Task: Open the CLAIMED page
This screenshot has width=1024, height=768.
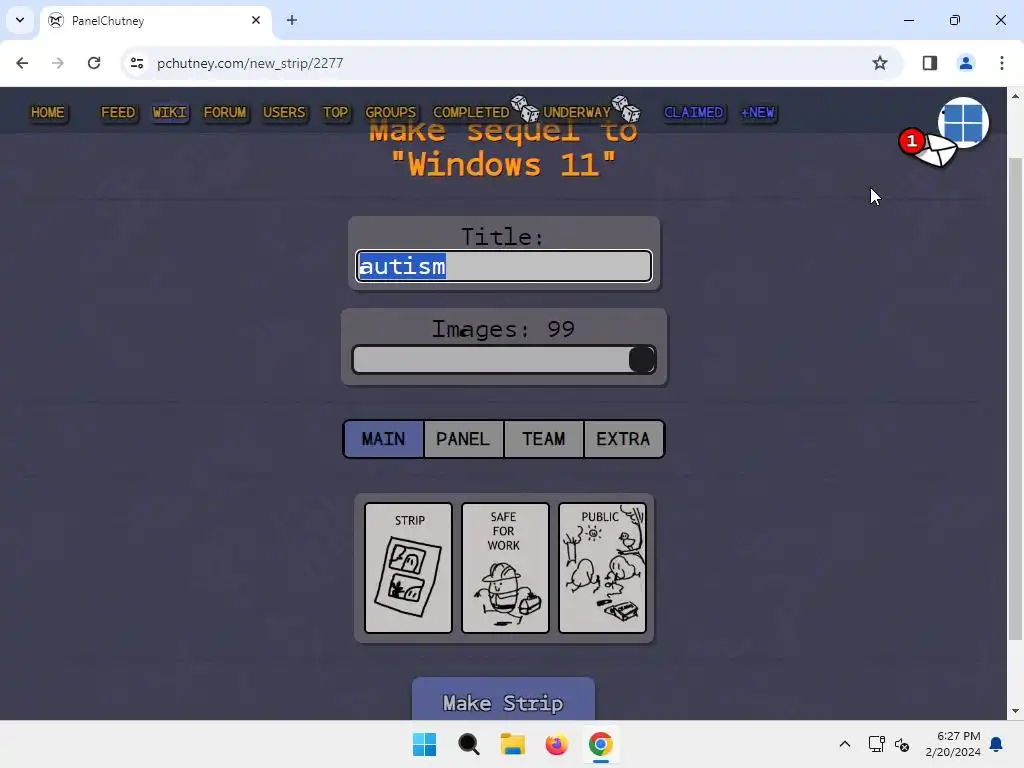Action: coord(694,112)
